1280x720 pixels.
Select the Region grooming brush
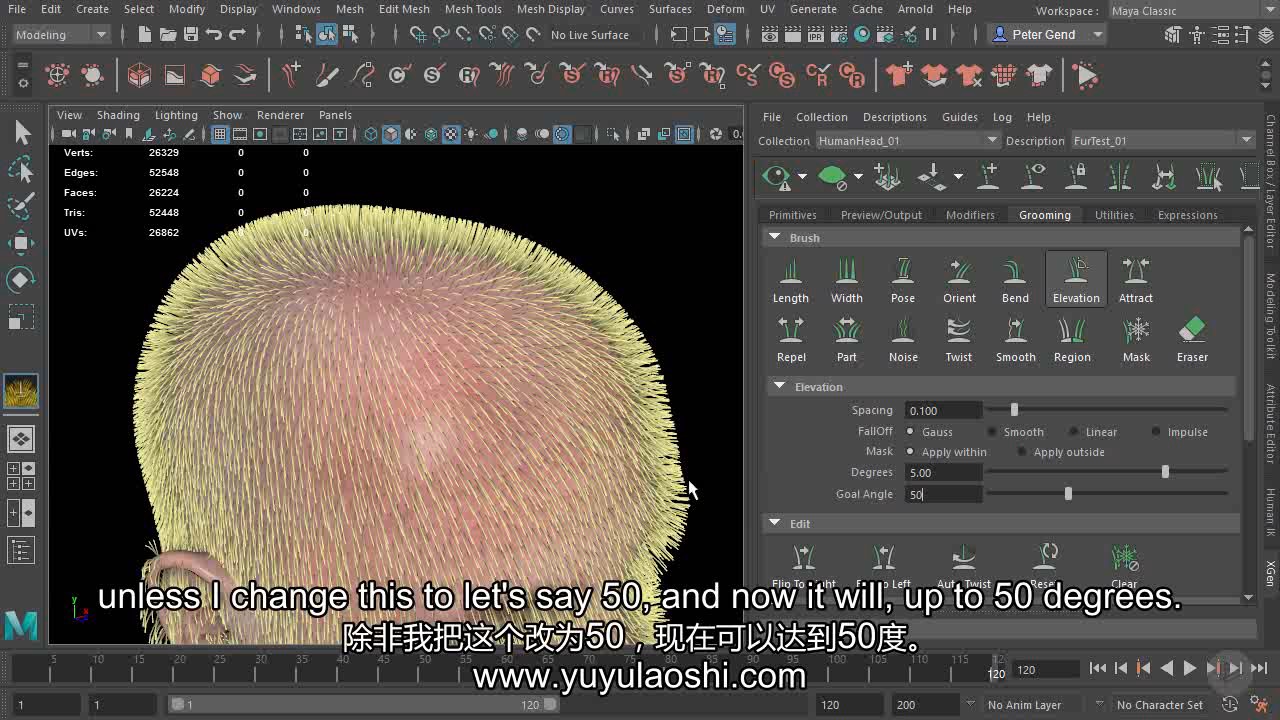click(1072, 338)
